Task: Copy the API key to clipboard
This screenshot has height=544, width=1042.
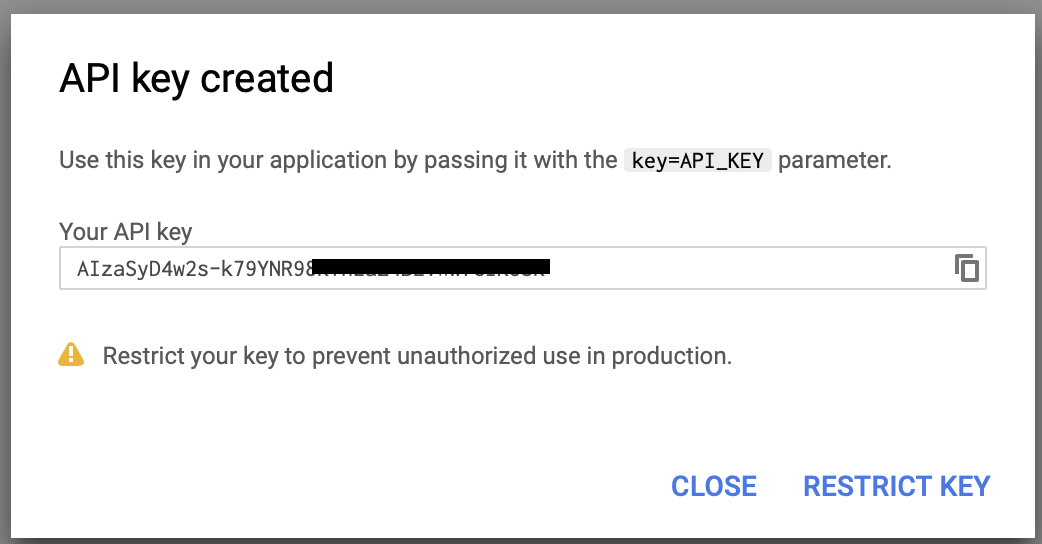Action: (967, 268)
